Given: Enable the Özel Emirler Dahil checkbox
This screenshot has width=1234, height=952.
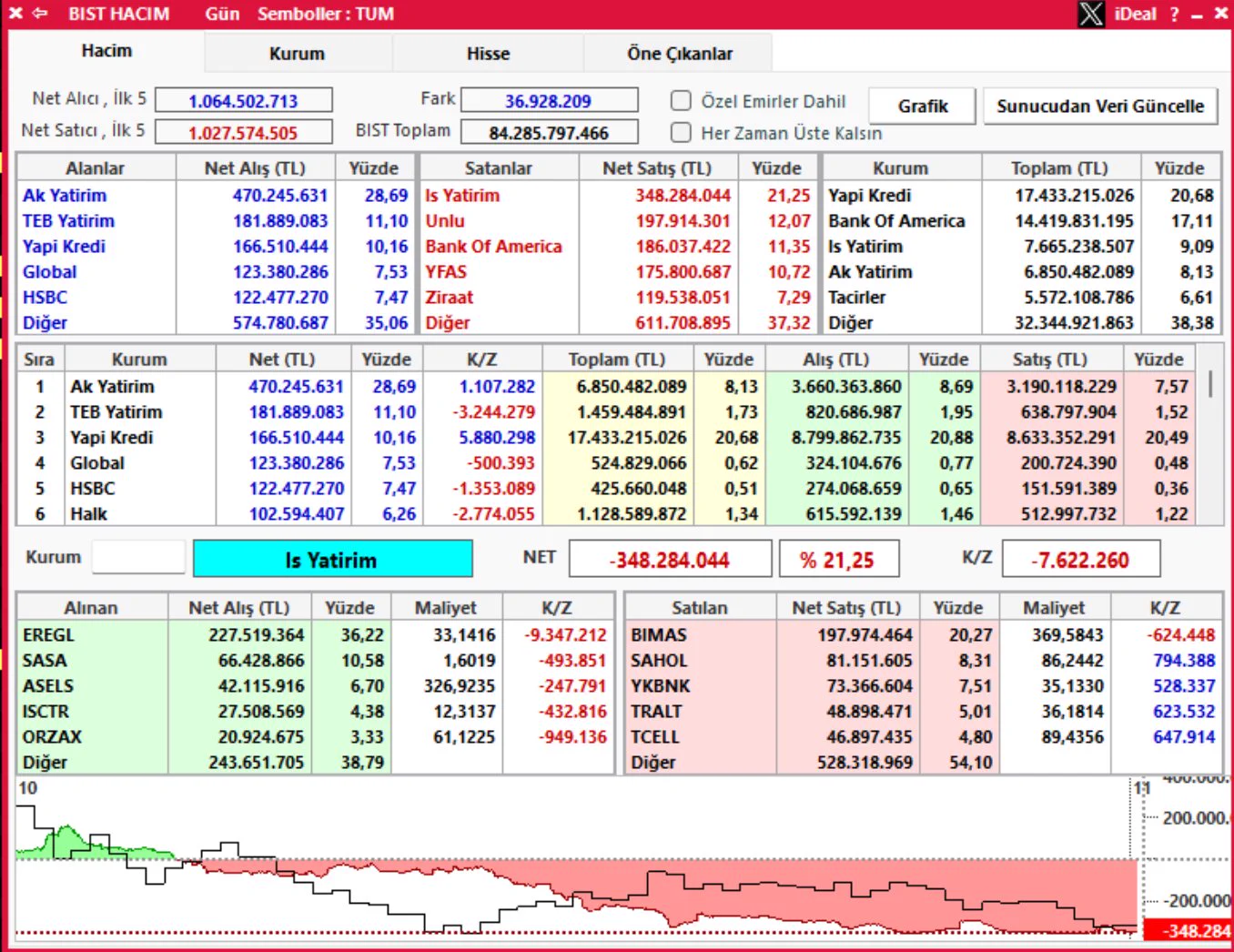Looking at the screenshot, I should (x=681, y=101).
